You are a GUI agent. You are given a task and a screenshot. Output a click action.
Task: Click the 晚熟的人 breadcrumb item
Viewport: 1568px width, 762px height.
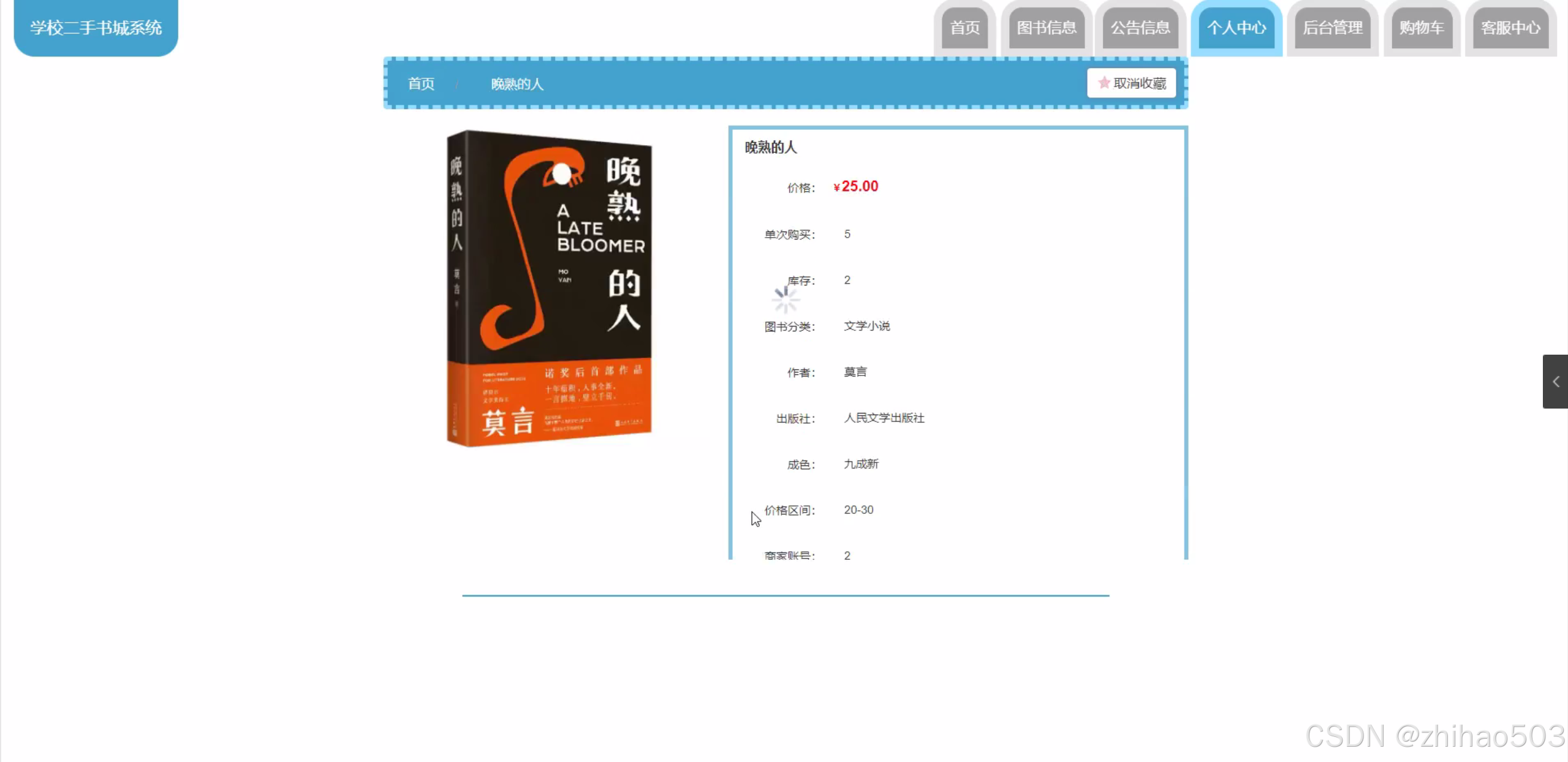(517, 84)
